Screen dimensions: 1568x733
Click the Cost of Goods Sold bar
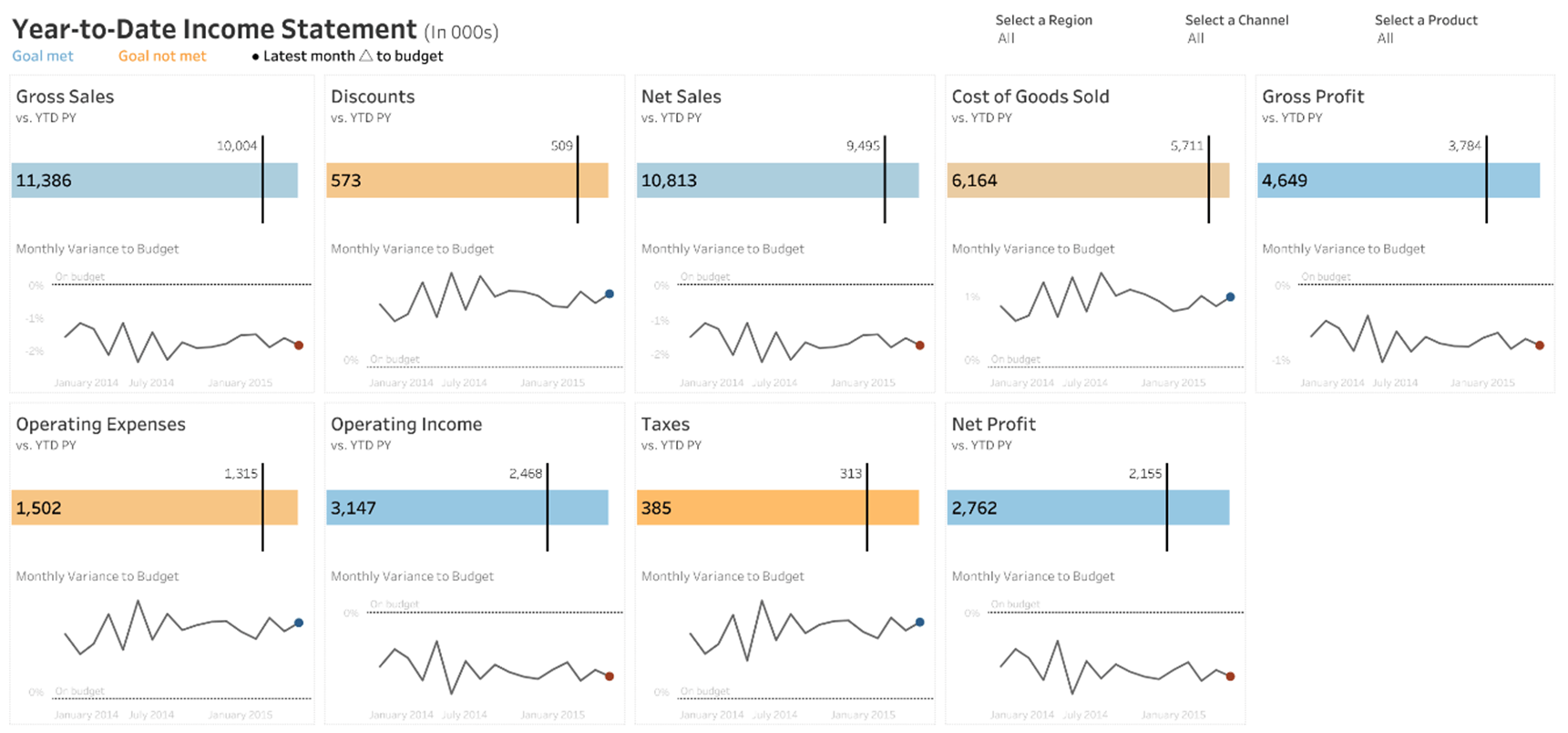click(1089, 181)
